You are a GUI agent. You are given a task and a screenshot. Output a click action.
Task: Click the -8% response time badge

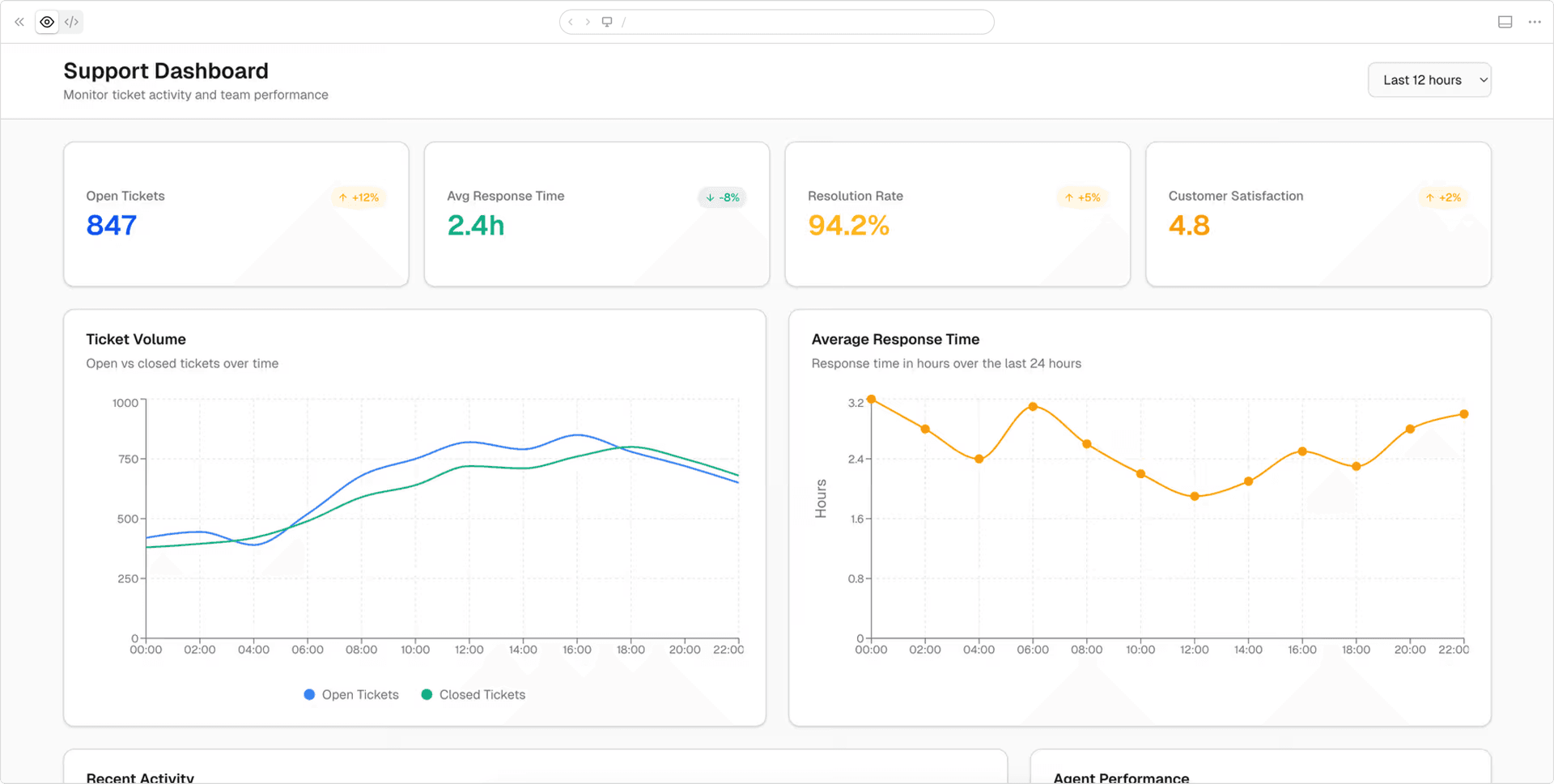point(722,197)
